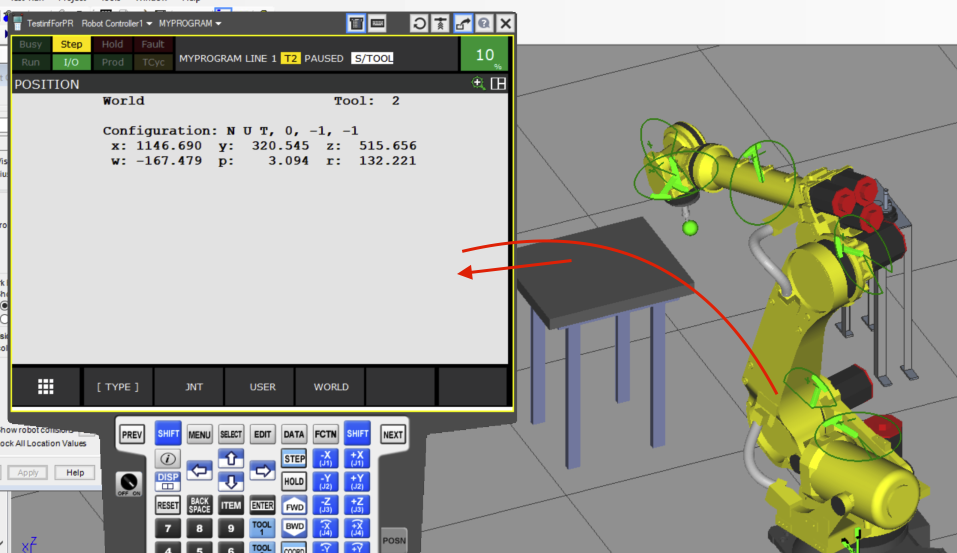Click the POSN key

[x=394, y=540]
